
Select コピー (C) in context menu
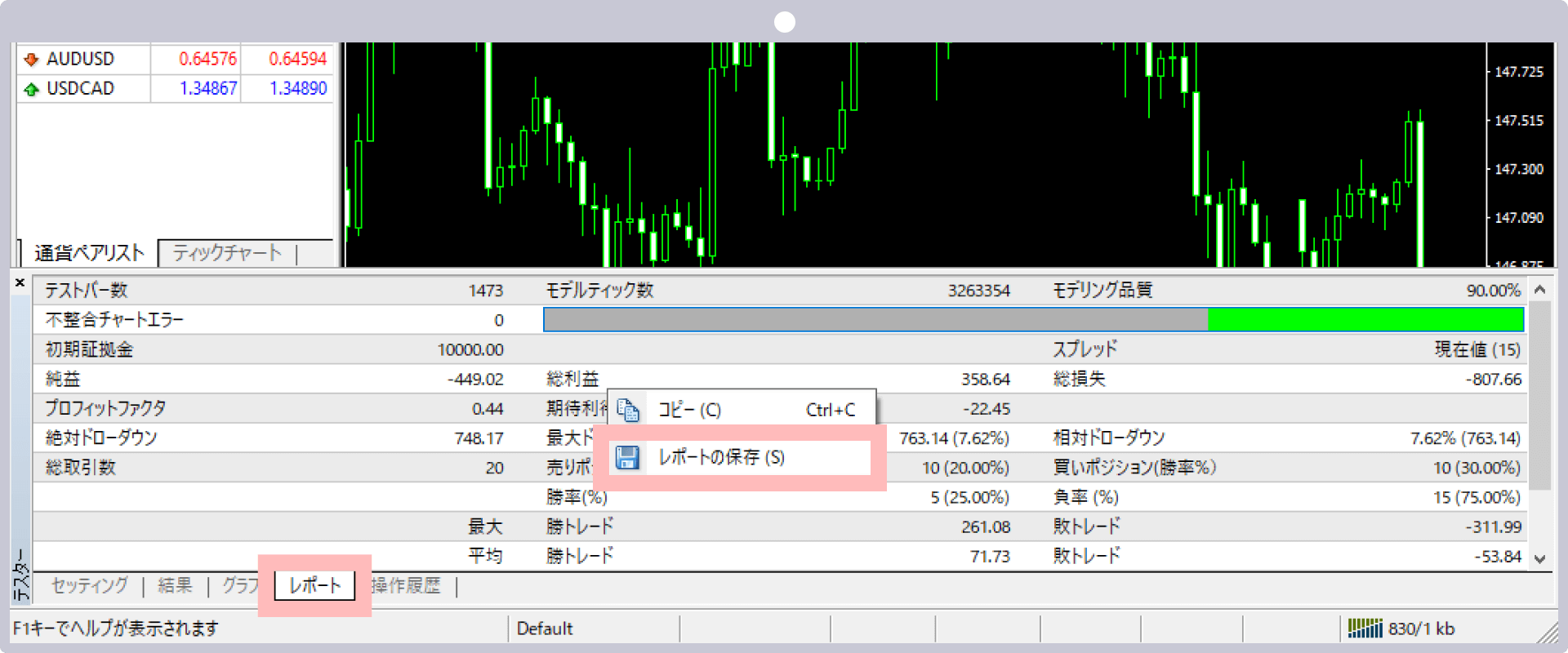pyautogui.click(x=742, y=410)
